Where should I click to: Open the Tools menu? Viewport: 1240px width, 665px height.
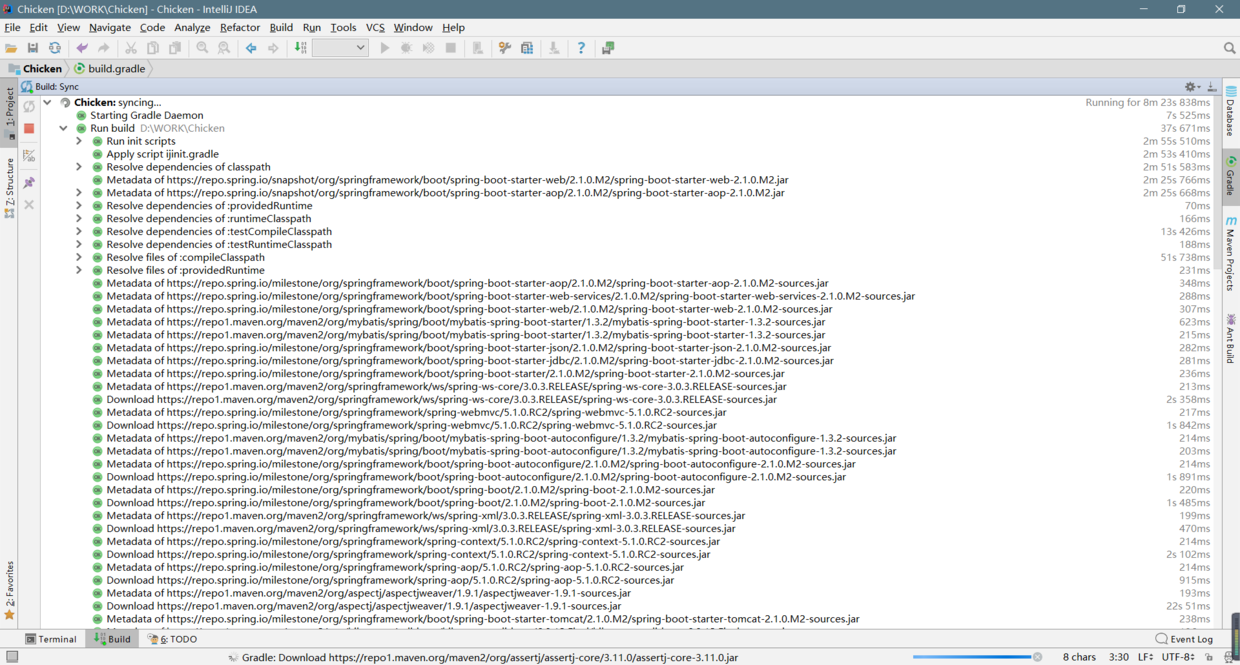pyautogui.click(x=343, y=28)
